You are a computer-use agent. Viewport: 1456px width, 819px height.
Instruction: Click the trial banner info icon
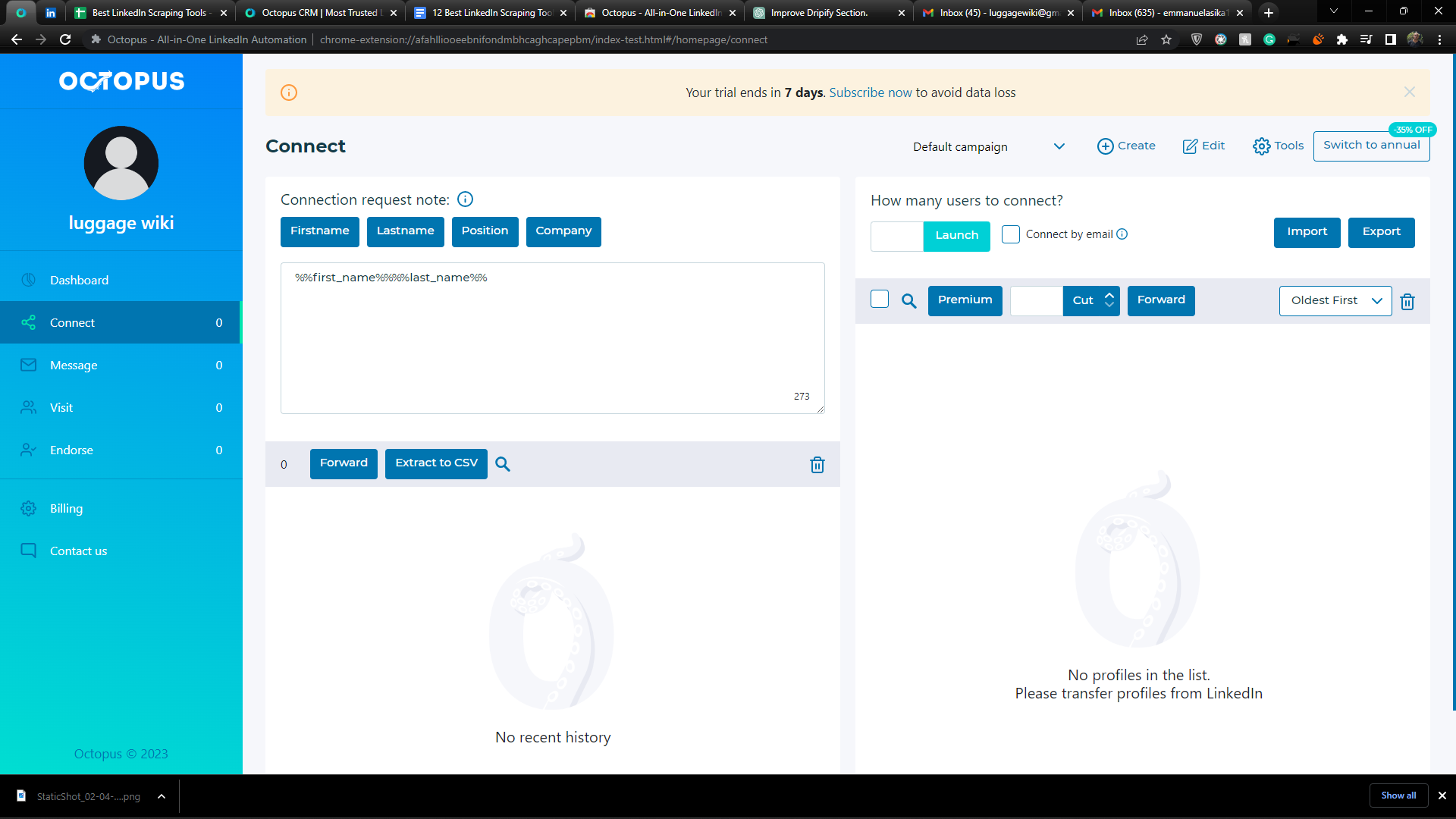[289, 93]
